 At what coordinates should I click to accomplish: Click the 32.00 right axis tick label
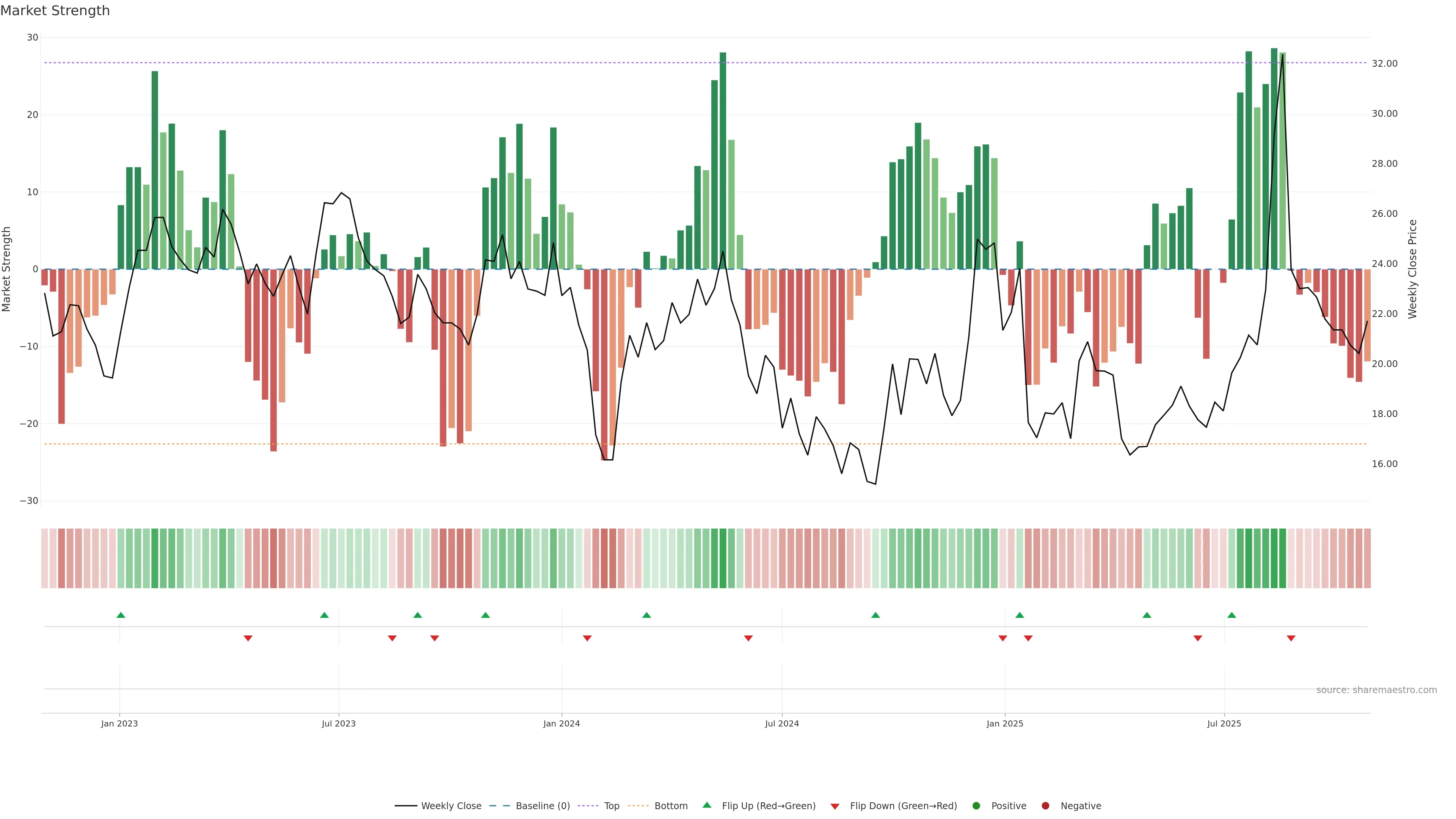tap(1384, 63)
